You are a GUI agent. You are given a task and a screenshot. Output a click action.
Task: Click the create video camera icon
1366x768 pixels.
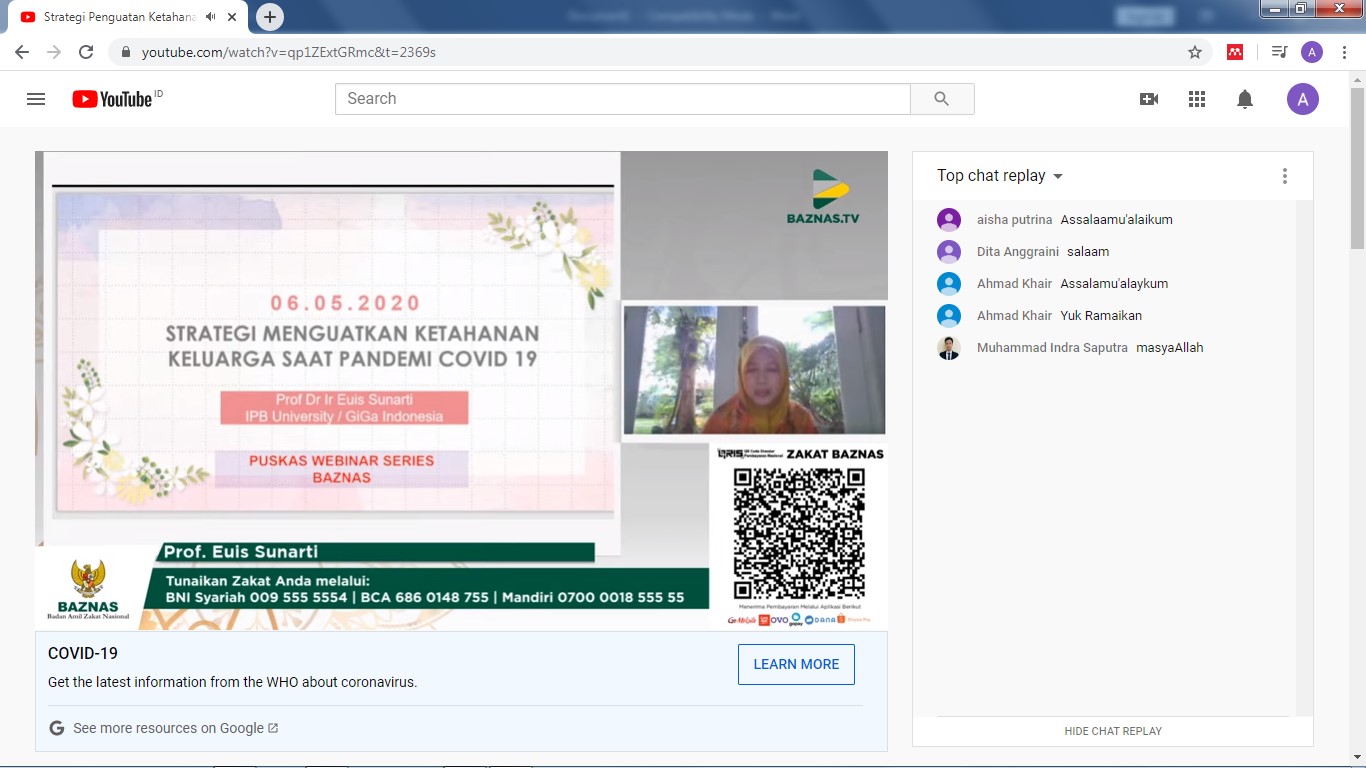coord(1149,99)
